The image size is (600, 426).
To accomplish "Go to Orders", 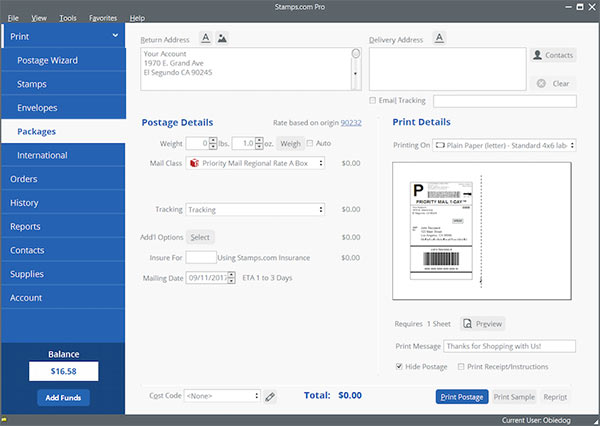I will (x=64, y=179).
